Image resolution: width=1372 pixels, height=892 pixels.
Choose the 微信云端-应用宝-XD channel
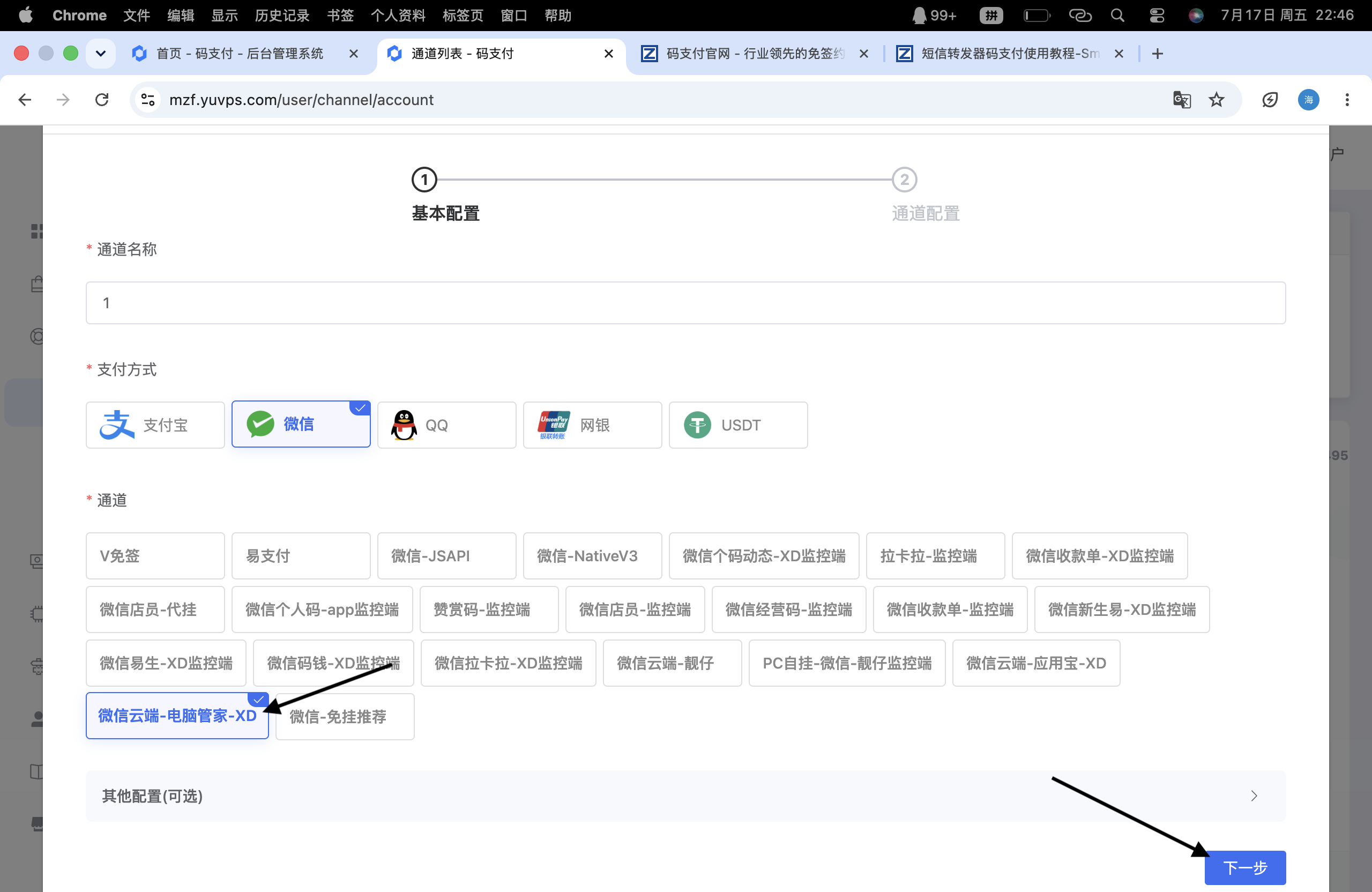(1036, 663)
